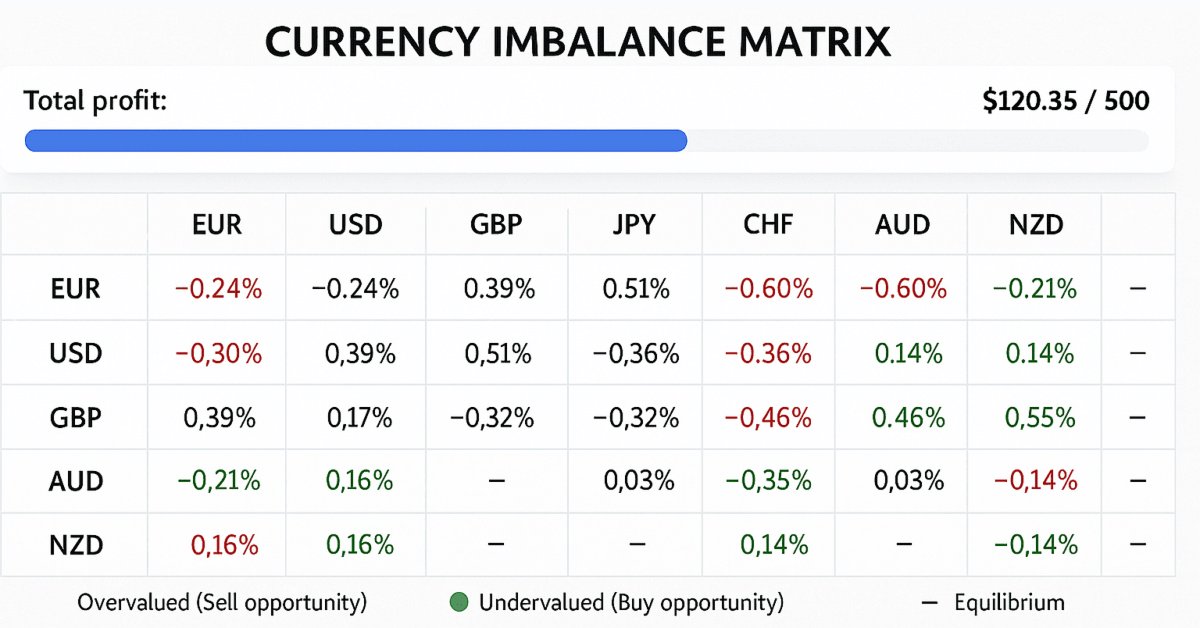Click the Overvalued (Sell opportunity) legend label
This screenshot has width=1200, height=628.
(x=222, y=603)
